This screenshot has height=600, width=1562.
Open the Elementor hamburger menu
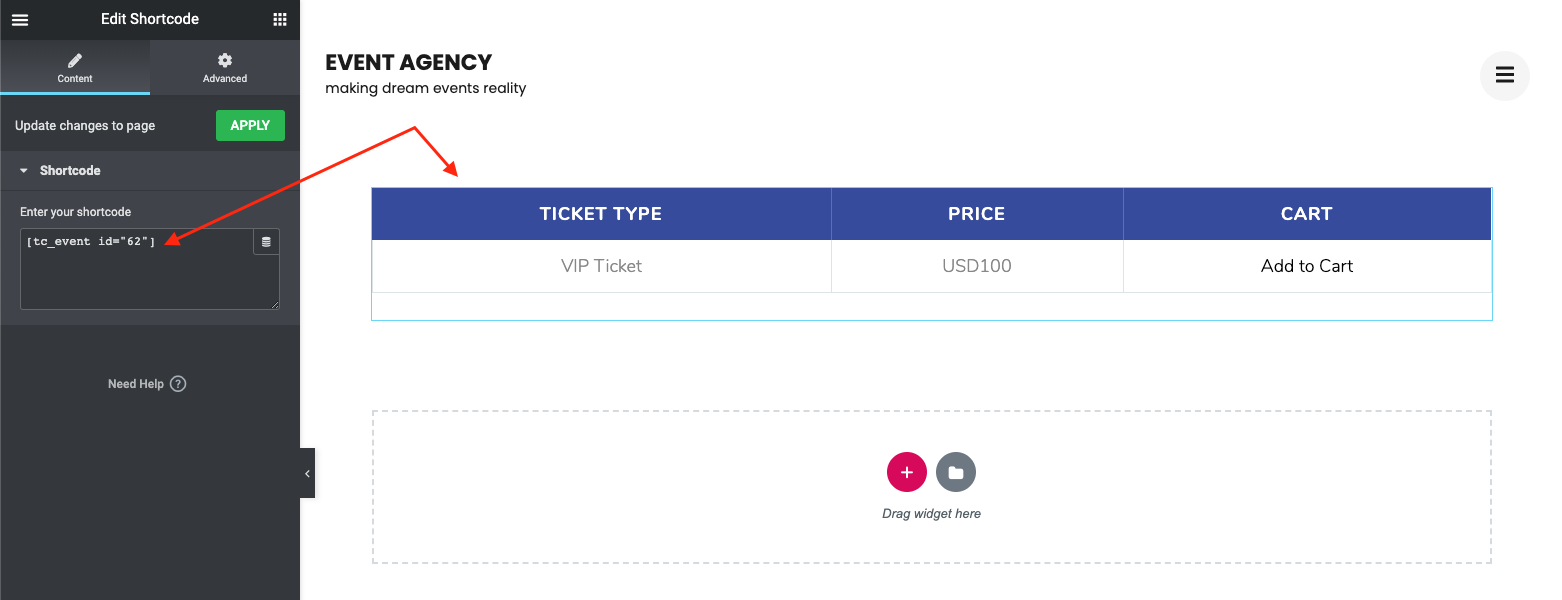(19, 19)
